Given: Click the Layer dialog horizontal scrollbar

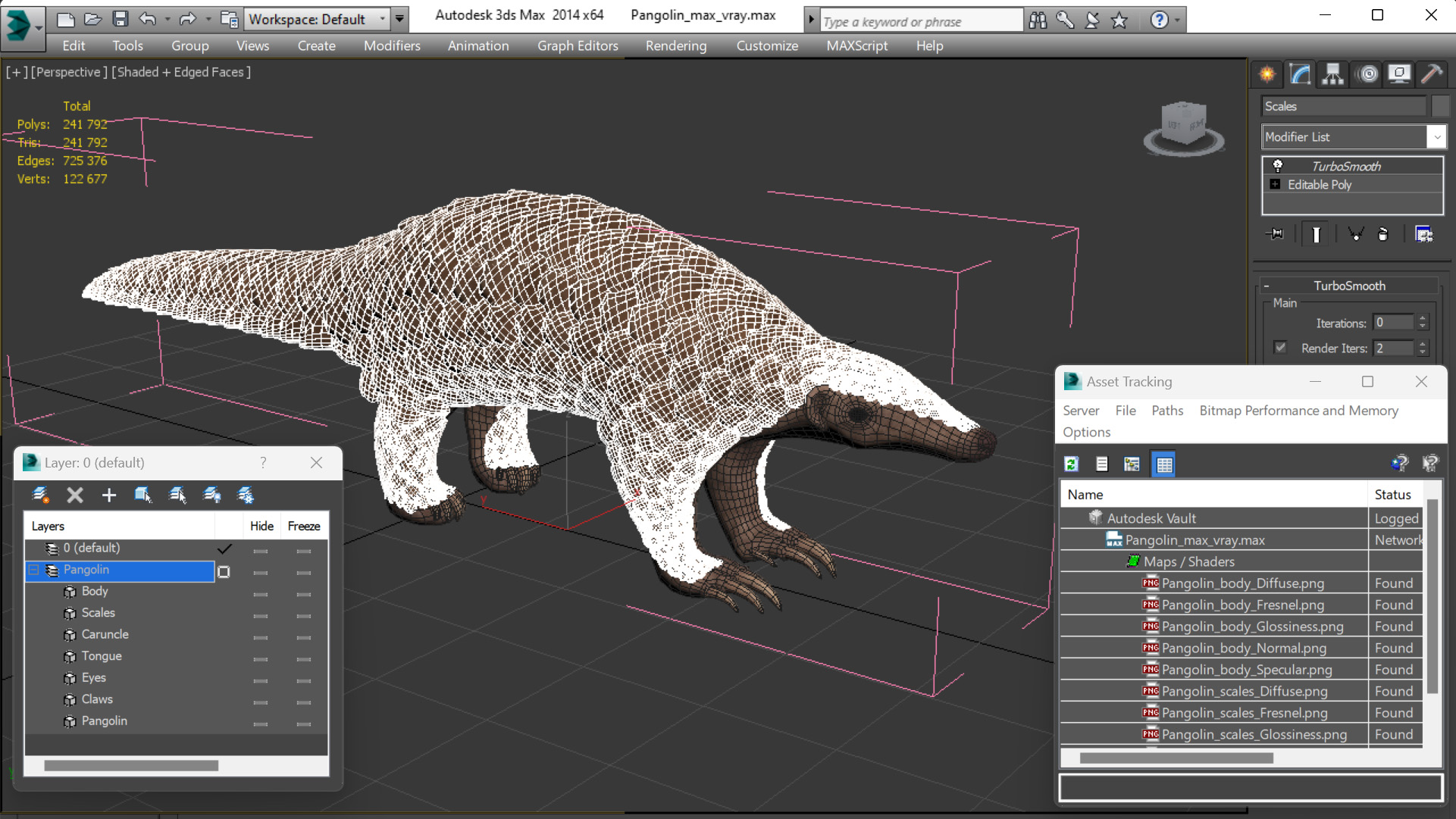Looking at the screenshot, I should pos(131,765).
